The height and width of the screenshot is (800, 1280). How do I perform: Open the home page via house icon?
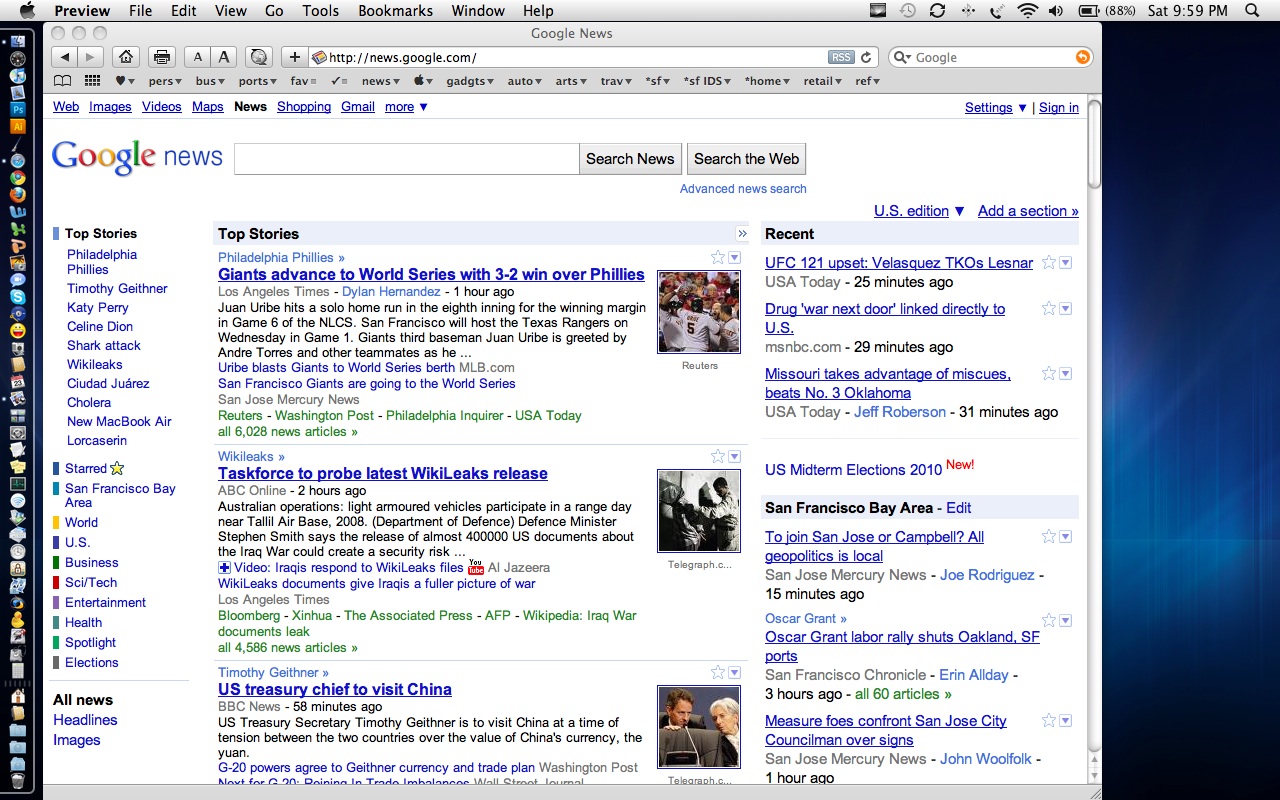(x=125, y=57)
